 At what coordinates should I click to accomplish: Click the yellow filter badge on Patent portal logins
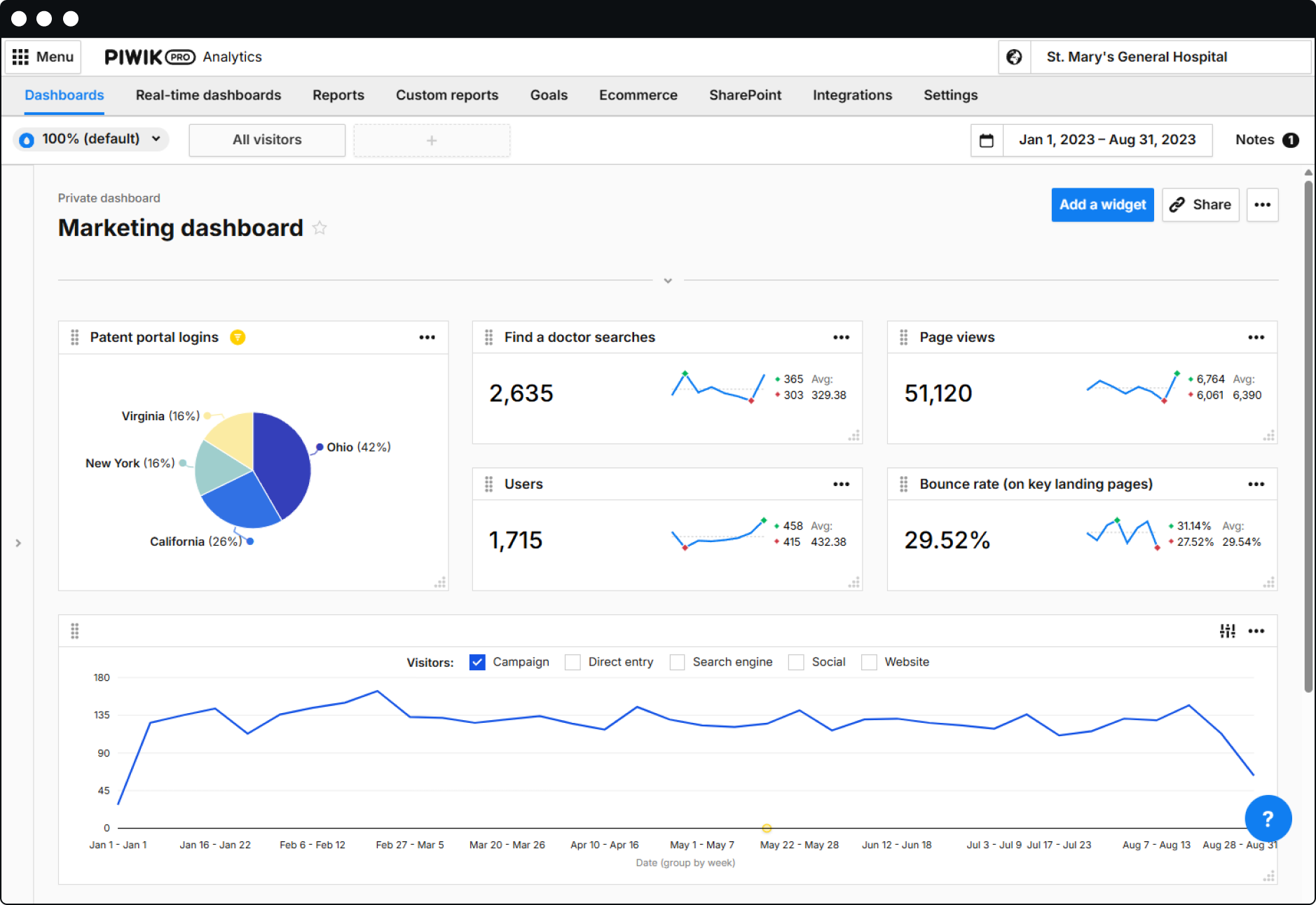point(238,338)
